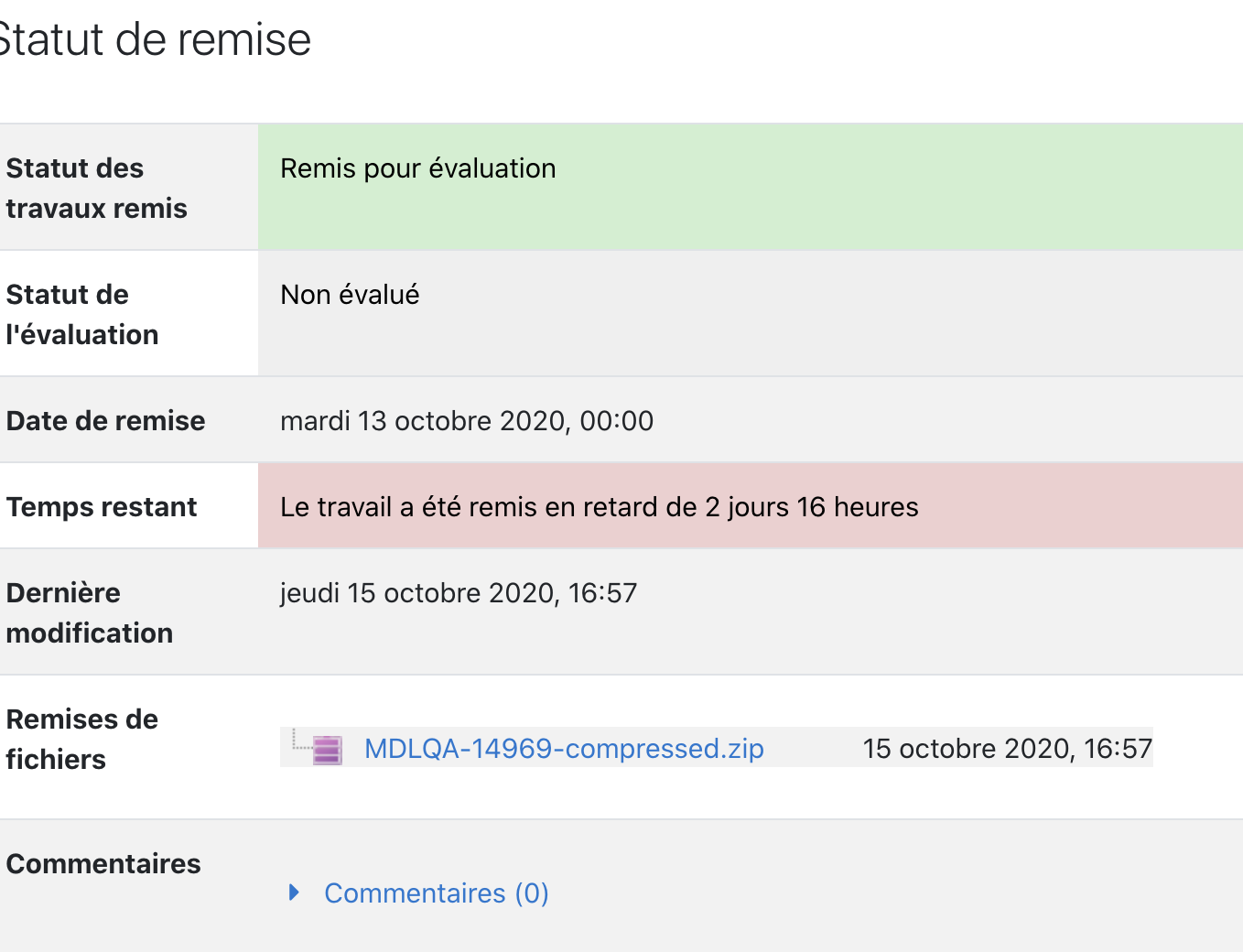The width and height of the screenshot is (1243, 952).
Task: Click the file upload timestamp beside the zip
Action: point(1008,749)
